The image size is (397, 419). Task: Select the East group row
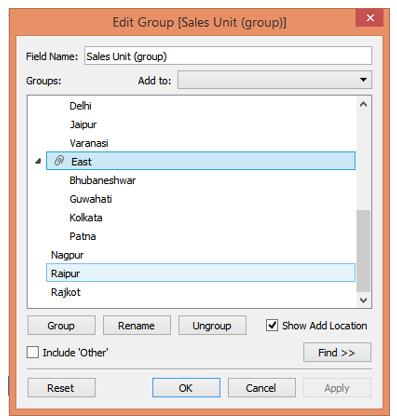click(x=201, y=161)
